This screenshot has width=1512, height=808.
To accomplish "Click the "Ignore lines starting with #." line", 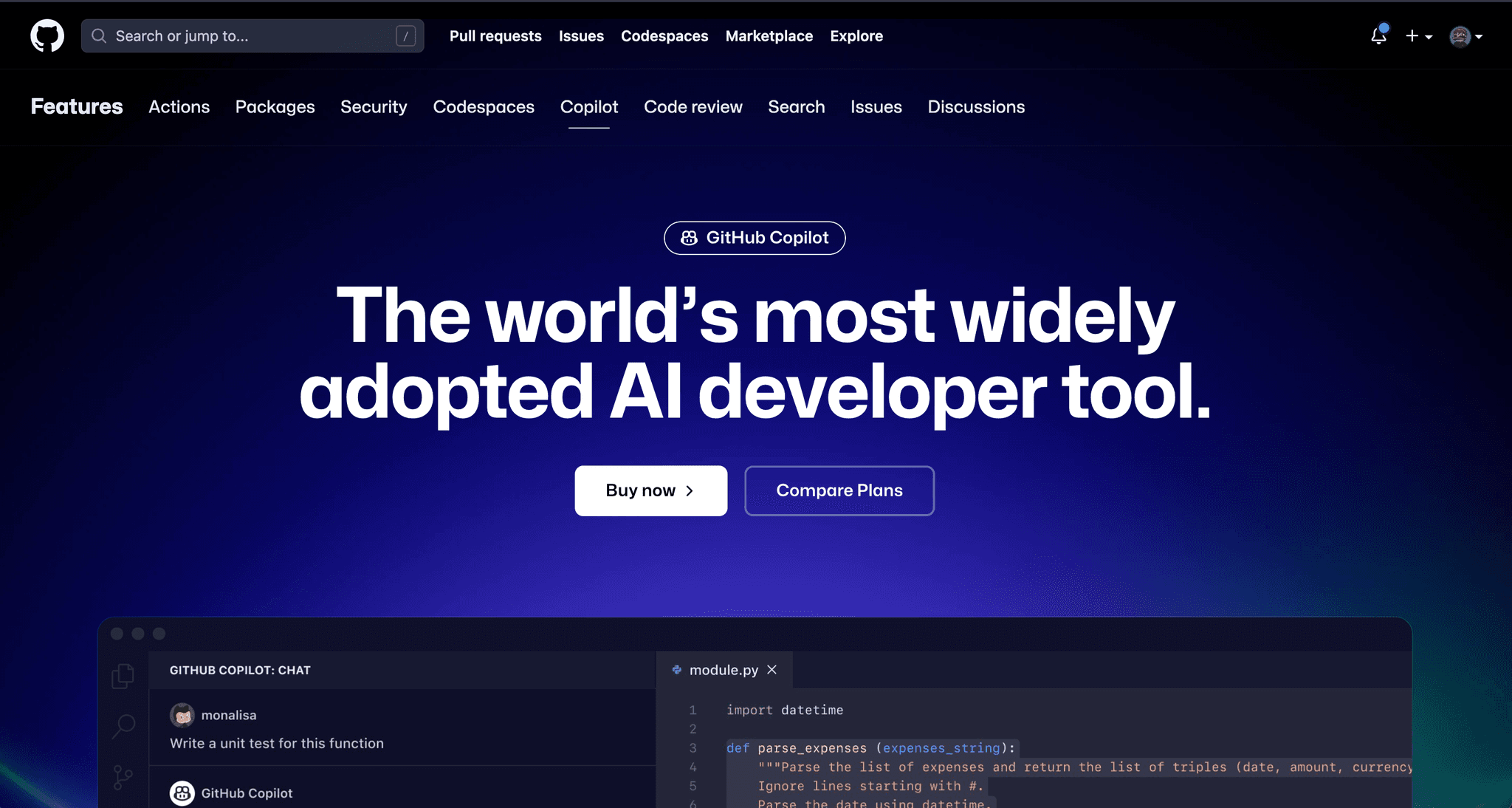I will tap(871, 786).
